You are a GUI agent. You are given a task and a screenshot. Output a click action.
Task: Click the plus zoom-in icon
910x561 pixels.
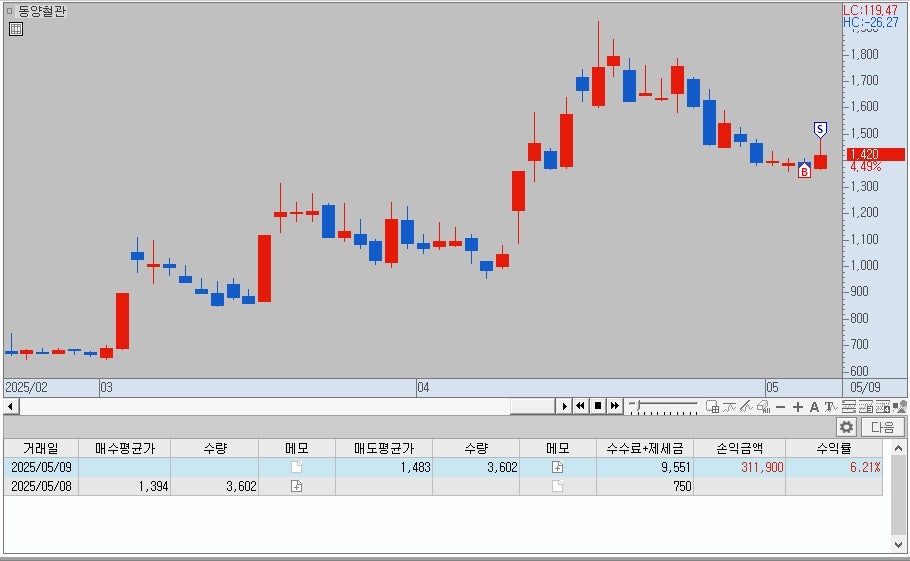(797, 407)
